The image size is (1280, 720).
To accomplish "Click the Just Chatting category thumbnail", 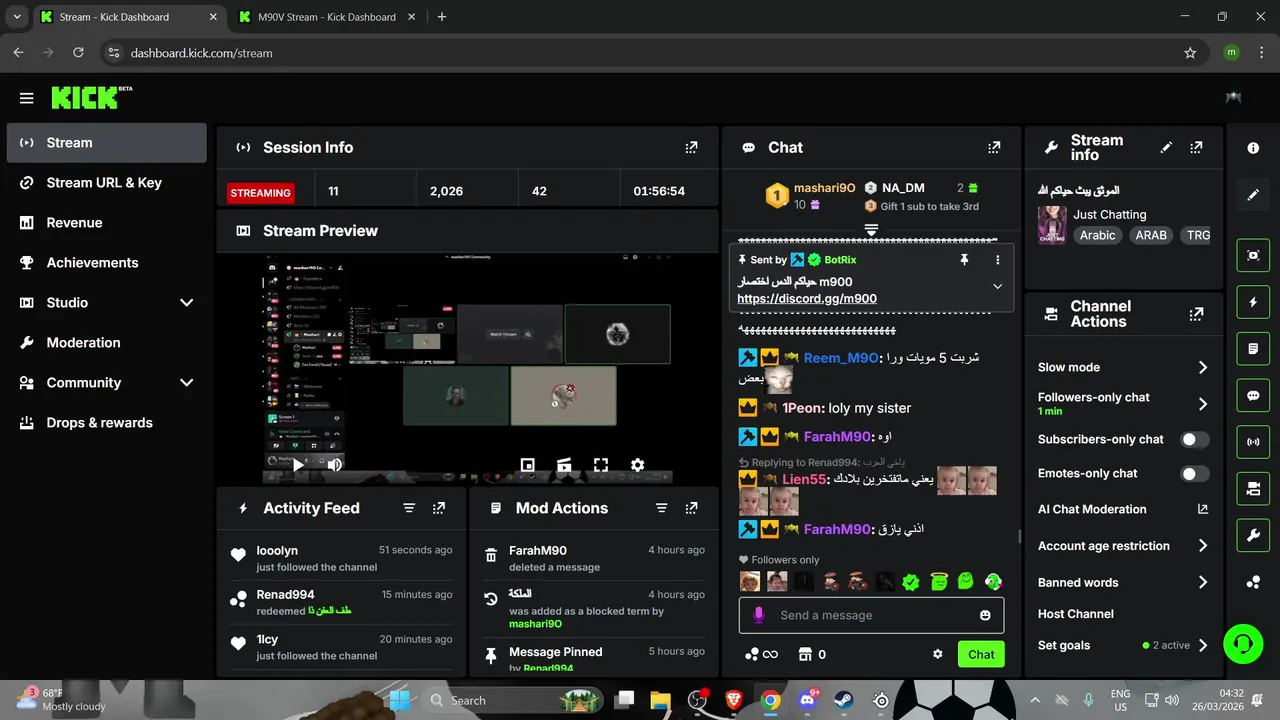I will coord(1052,225).
